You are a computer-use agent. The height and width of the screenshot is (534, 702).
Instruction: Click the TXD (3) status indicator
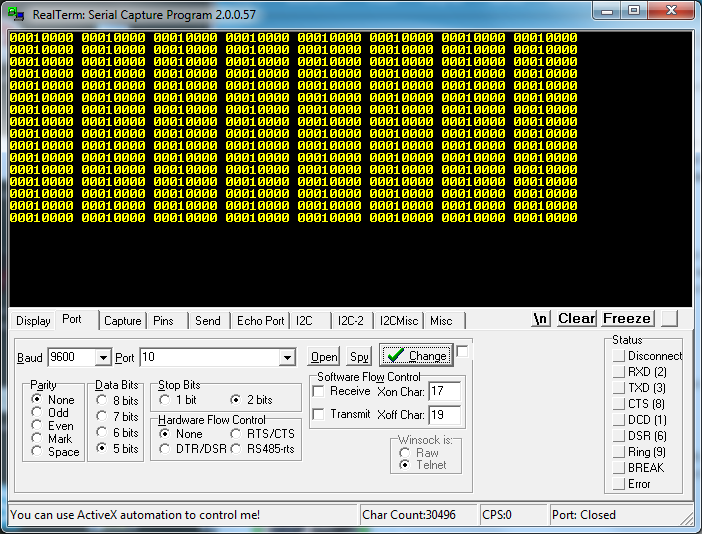[619, 388]
